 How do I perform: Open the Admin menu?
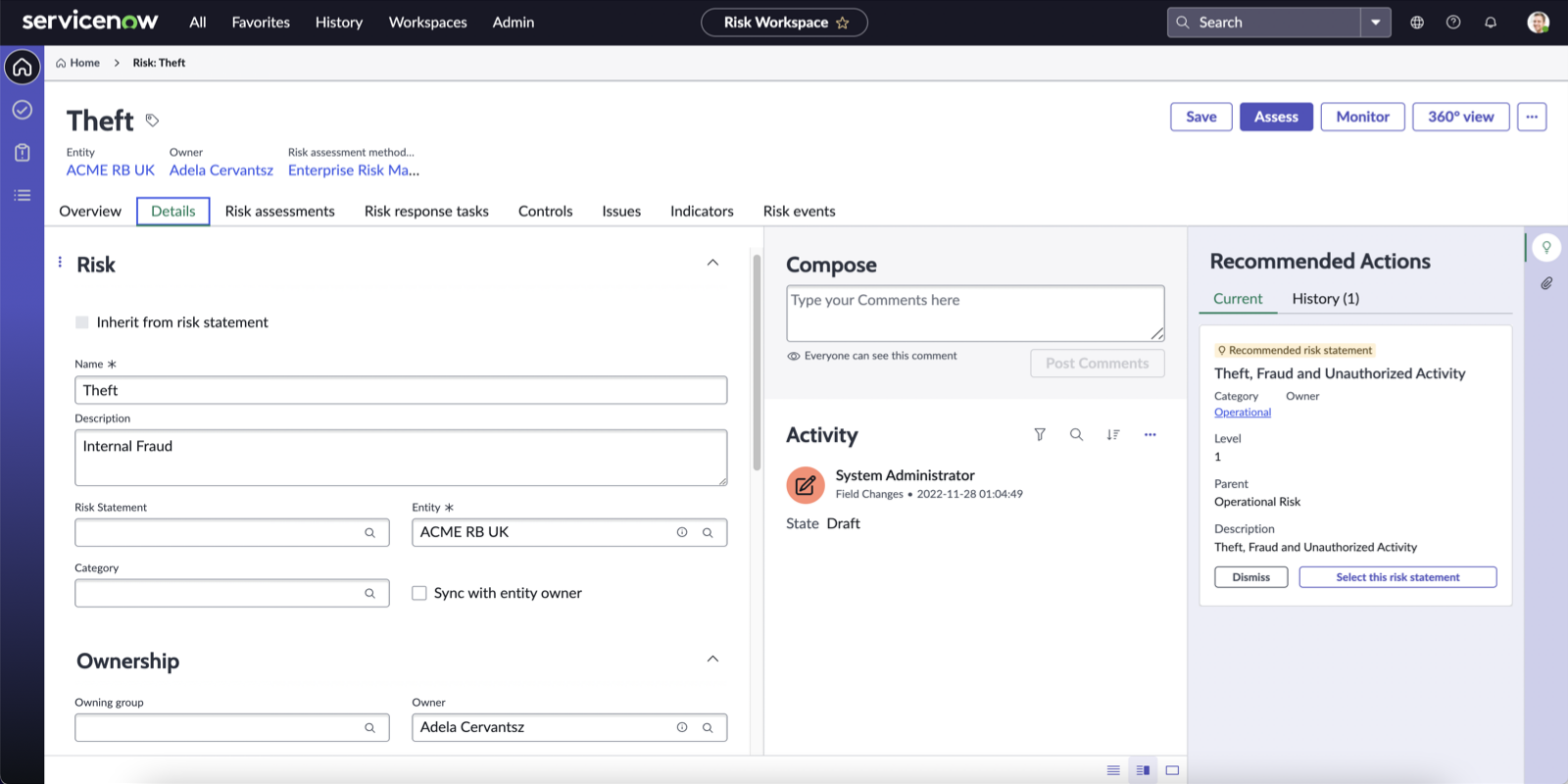(514, 23)
